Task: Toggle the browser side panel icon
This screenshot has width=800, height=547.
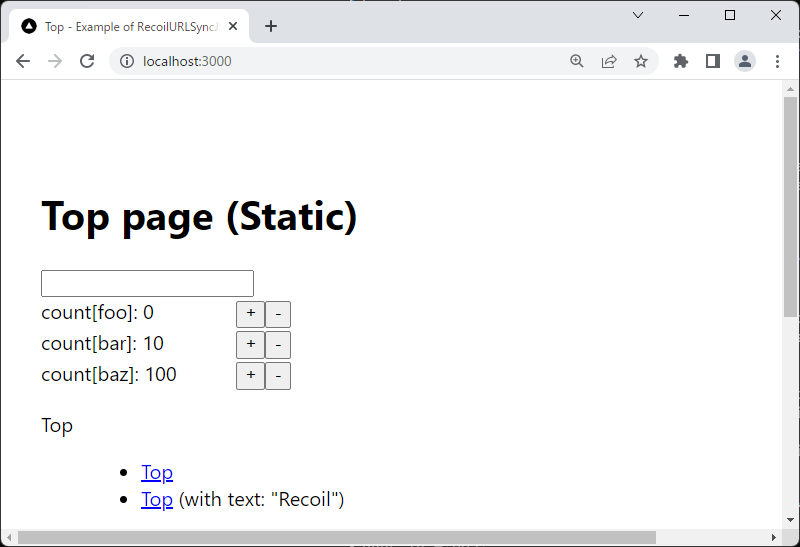Action: click(x=713, y=61)
